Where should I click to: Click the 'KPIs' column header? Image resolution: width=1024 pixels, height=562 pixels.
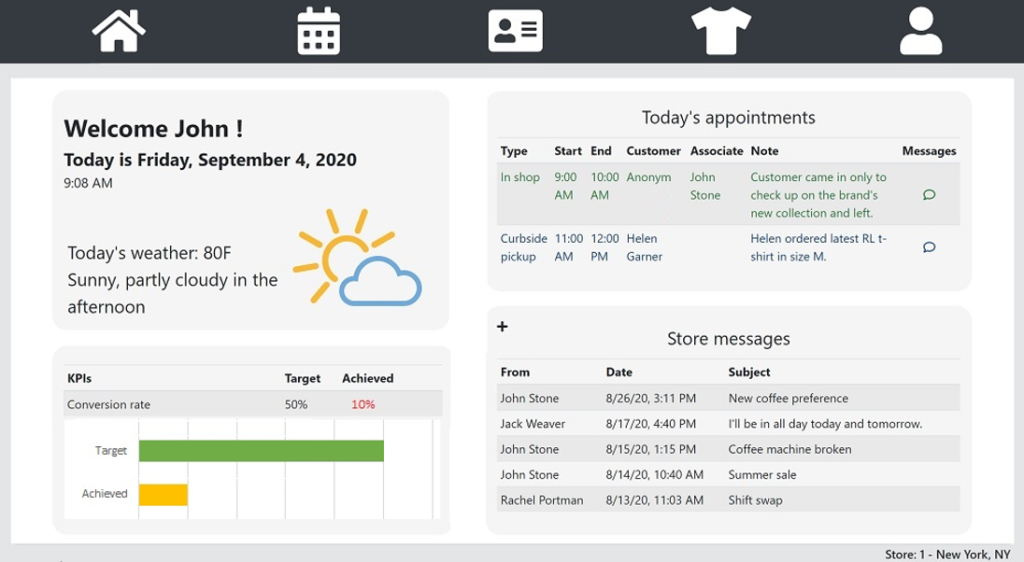pyautogui.click(x=79, y=378)
